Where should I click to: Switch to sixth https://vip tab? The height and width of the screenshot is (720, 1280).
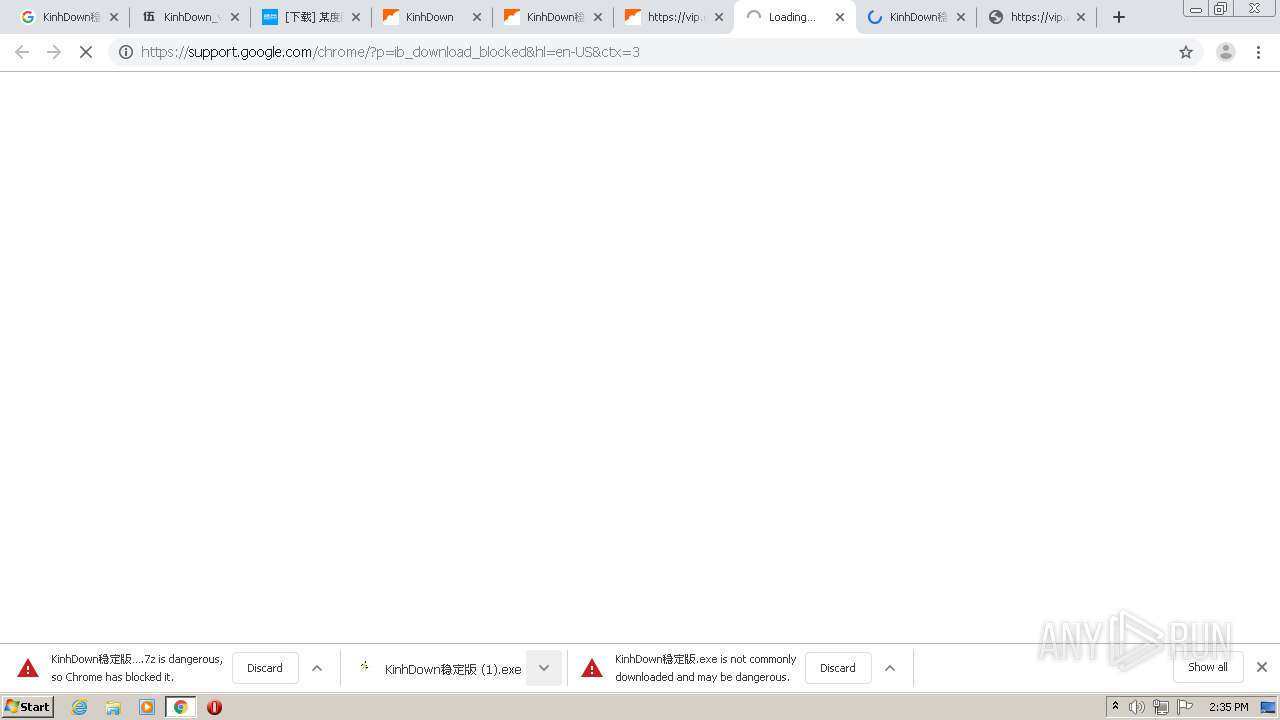(674, 17)
